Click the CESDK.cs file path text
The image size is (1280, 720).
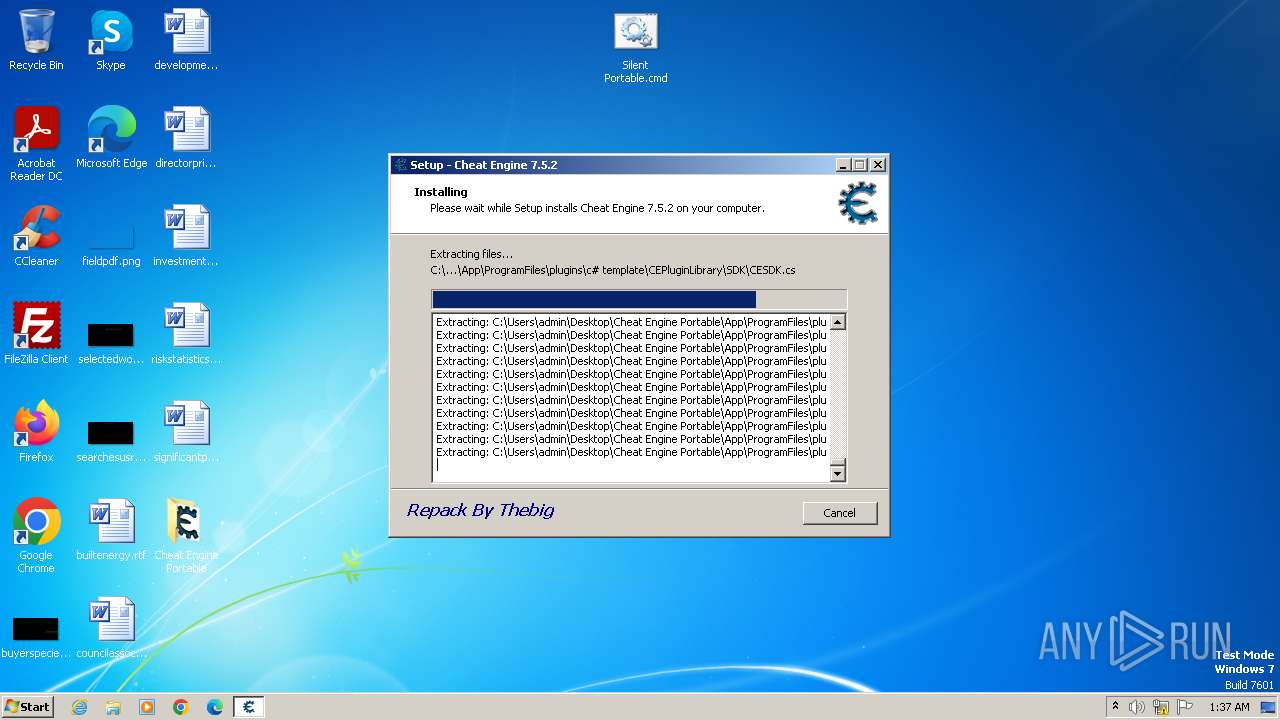613,270
